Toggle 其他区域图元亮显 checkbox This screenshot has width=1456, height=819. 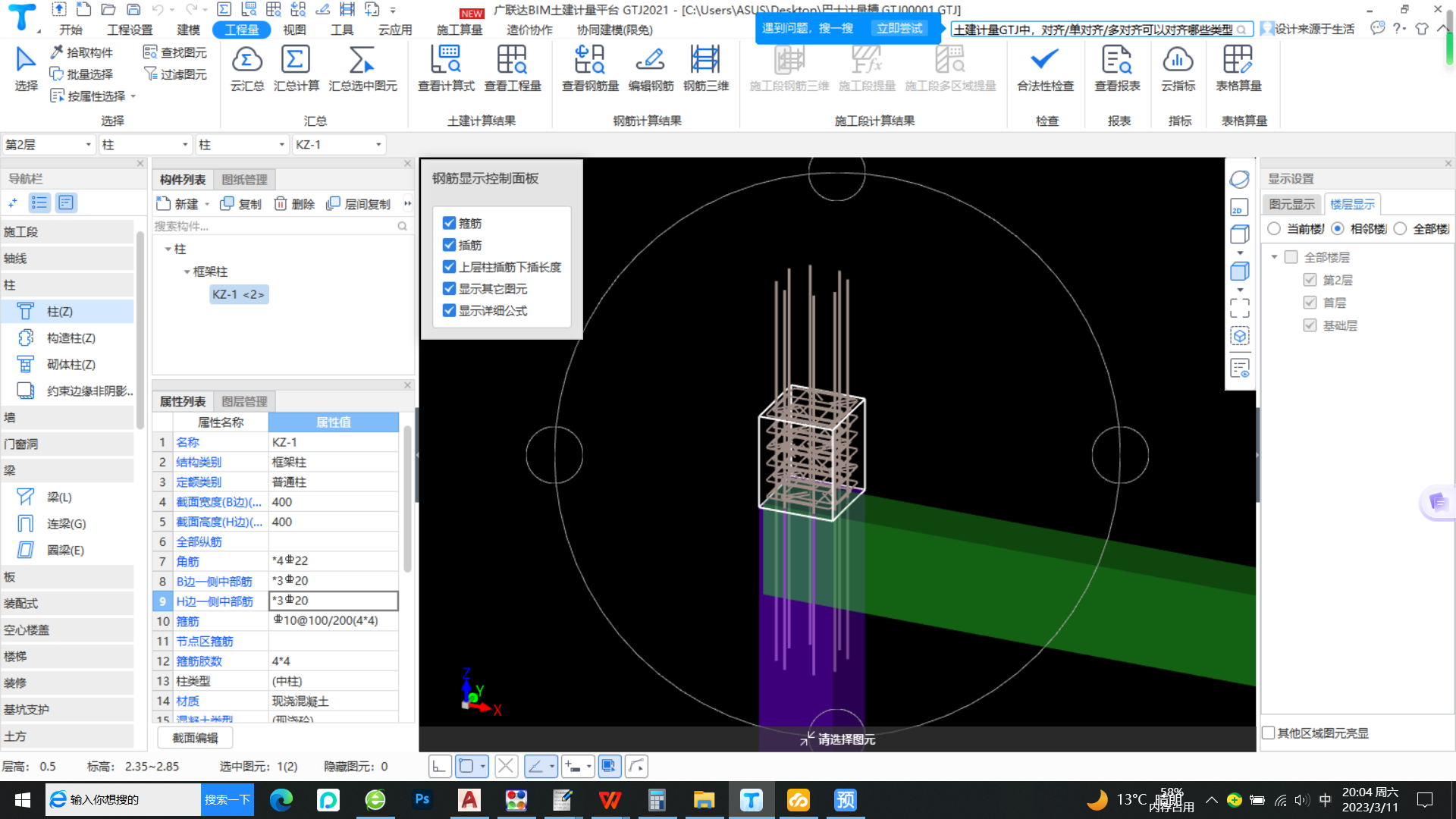coord(1268,733)
